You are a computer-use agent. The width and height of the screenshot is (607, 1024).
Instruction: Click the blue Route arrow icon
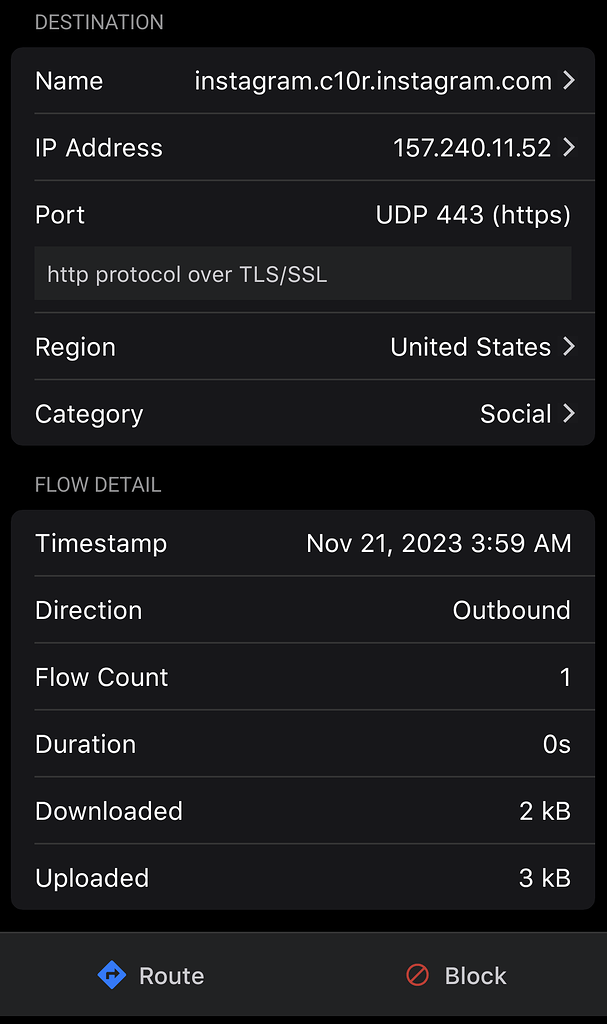coord(113,975)
